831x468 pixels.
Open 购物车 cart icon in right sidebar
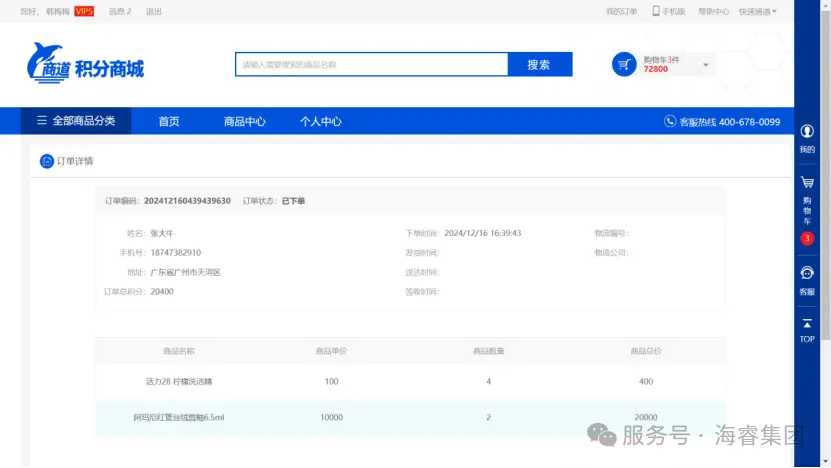tap(807, 184)
